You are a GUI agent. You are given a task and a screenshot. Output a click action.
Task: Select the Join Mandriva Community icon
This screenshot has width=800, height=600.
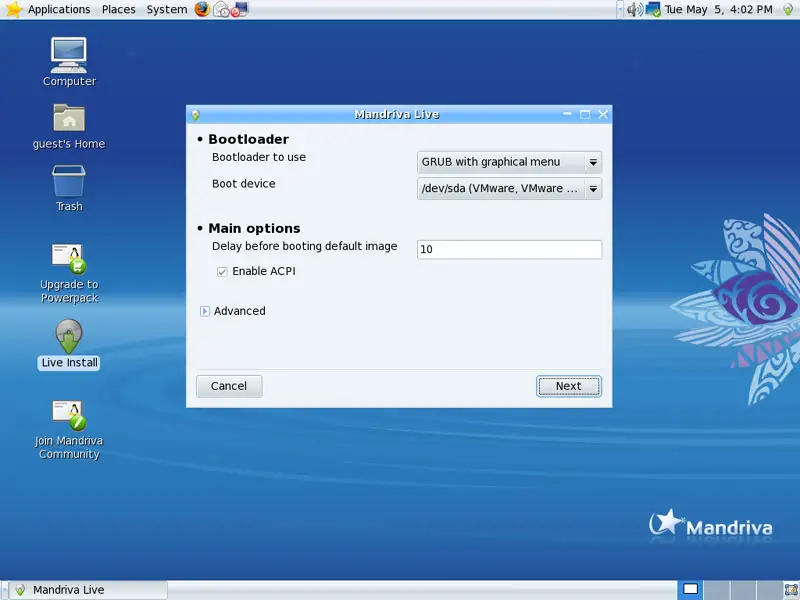pyautogui.click(x=69, y=430)
